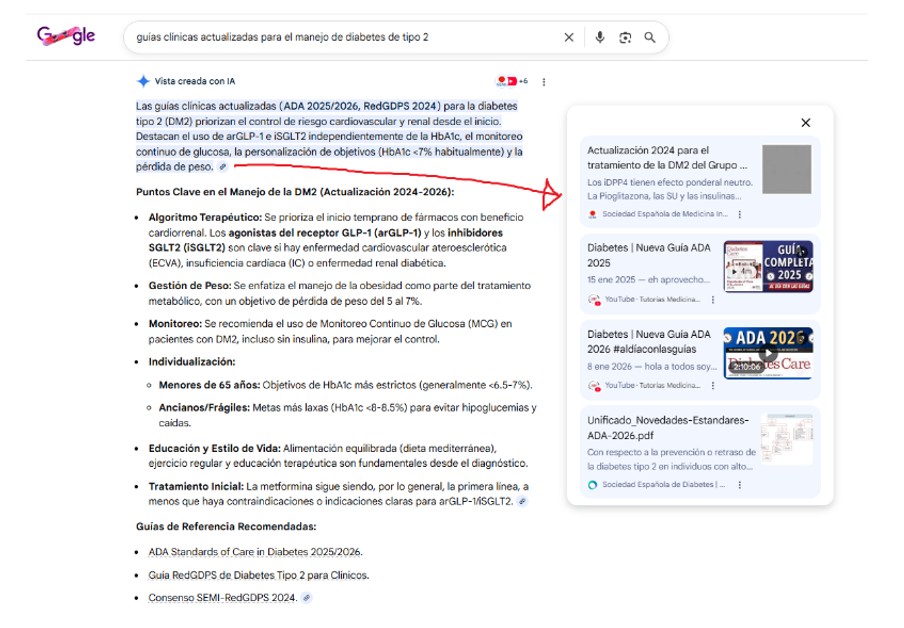Click the link icon after 'arGLP-1/iSGLT2'

(522, 501)
